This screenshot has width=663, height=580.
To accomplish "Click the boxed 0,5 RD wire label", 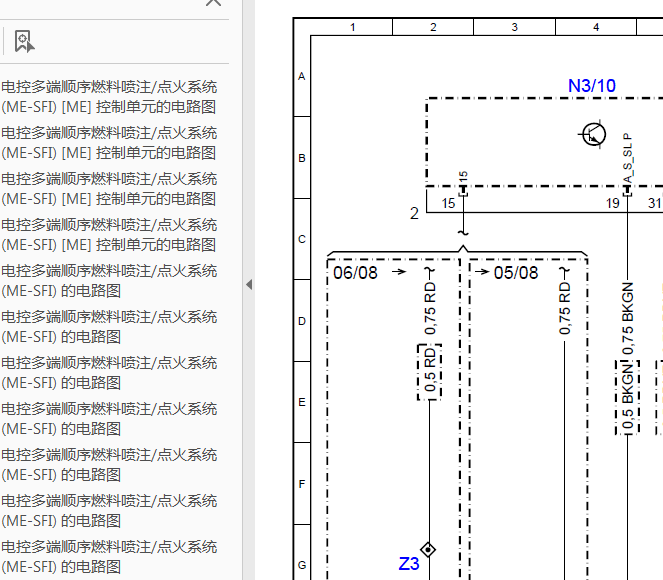I will point(430,372).
